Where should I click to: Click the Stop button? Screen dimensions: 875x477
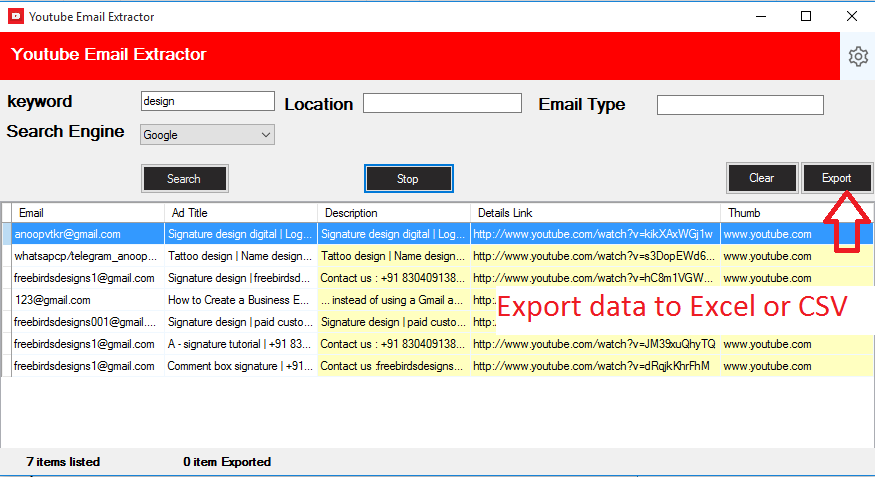click(408, 179)
